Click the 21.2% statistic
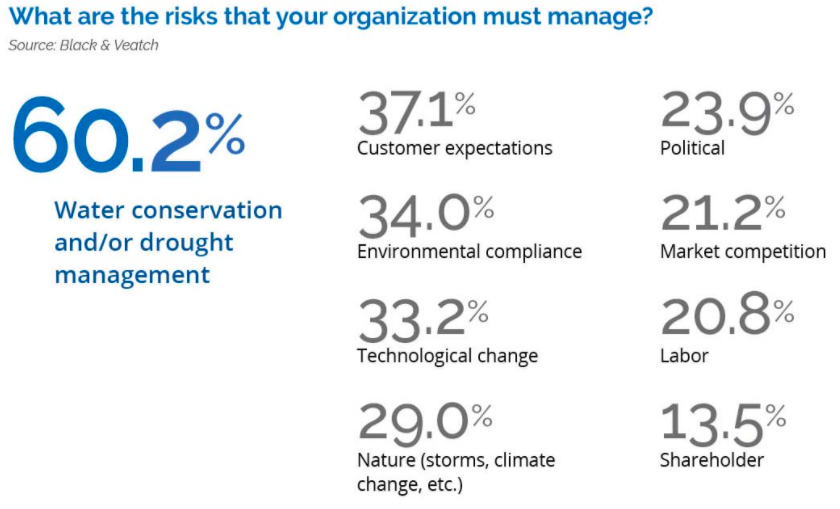 (723, 215)
